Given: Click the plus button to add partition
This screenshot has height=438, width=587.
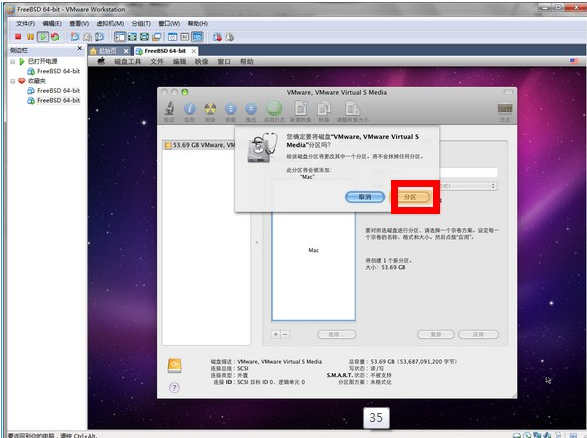Looking at the screenshot, I should (x=276, y=334).
